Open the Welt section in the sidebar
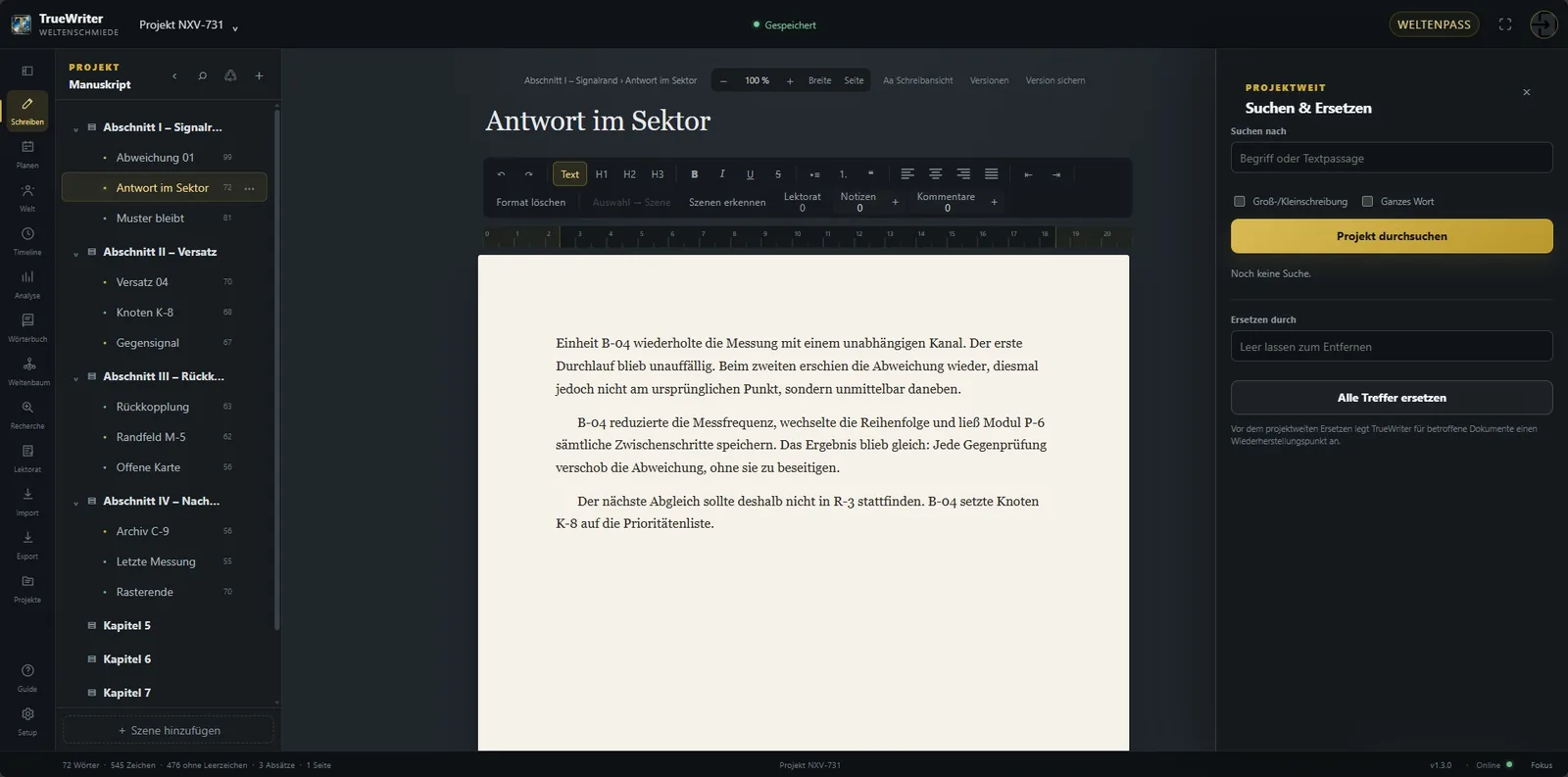 point(27,197)
